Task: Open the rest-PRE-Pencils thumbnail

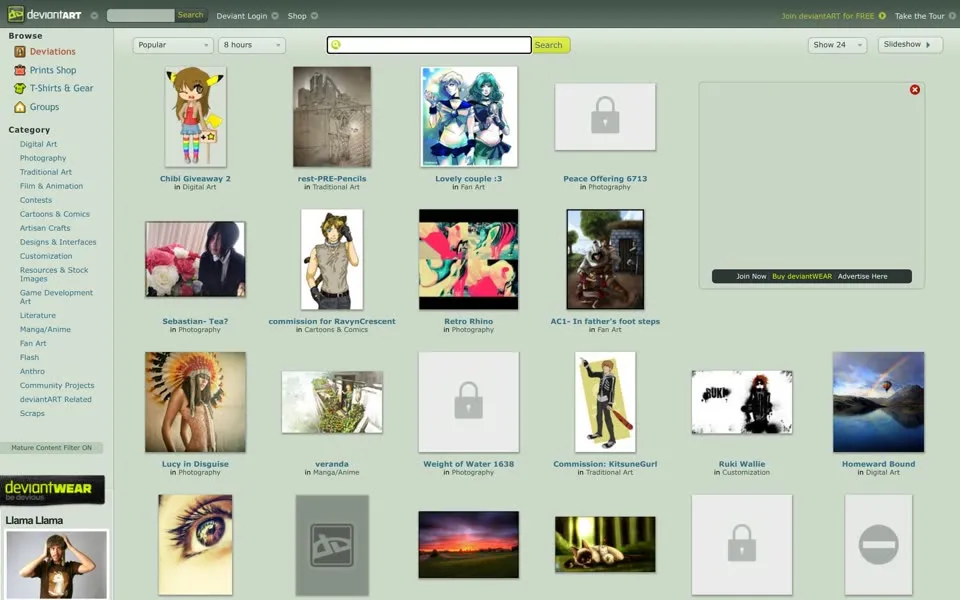Action: click(x=332, y=117)
